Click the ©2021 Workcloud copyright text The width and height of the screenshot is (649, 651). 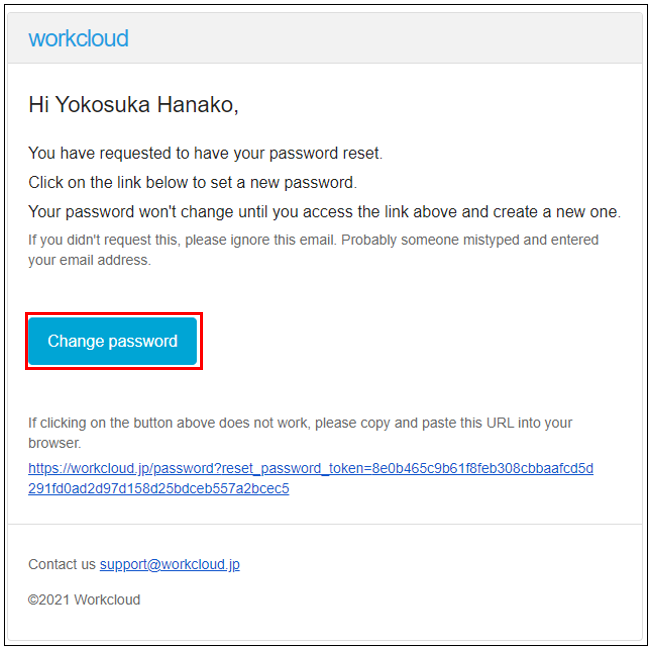(84, 600)
